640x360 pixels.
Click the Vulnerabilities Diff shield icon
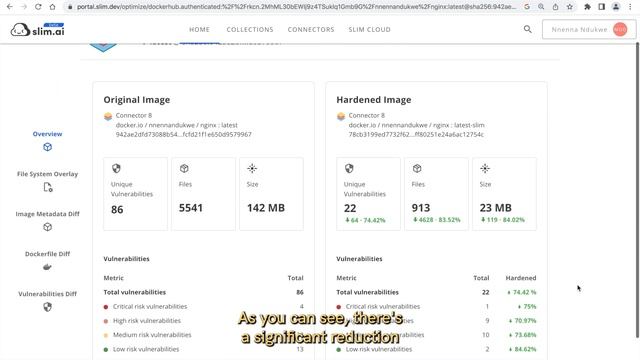point(47,307)
